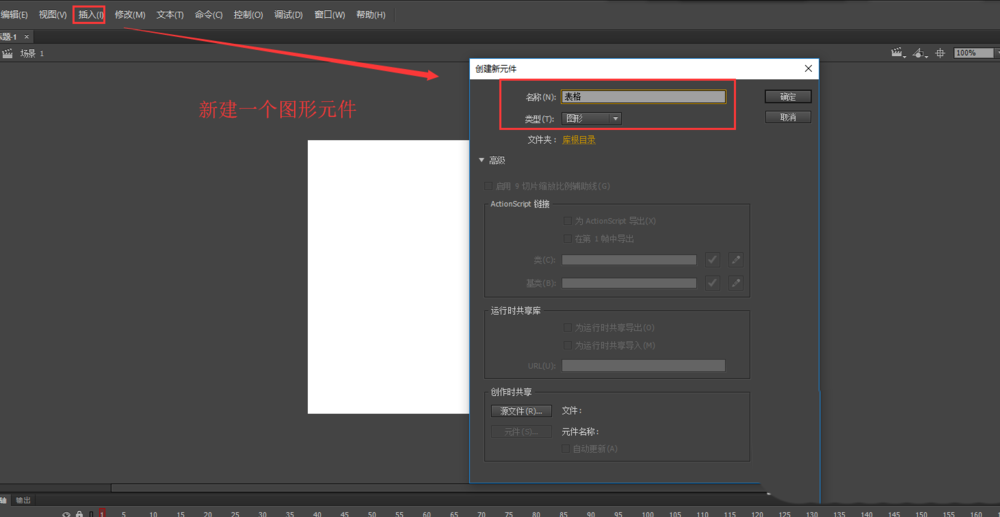Click frame 50 on the timeline ruler
The image size is (1000, 517).
(x=372, y=513)
